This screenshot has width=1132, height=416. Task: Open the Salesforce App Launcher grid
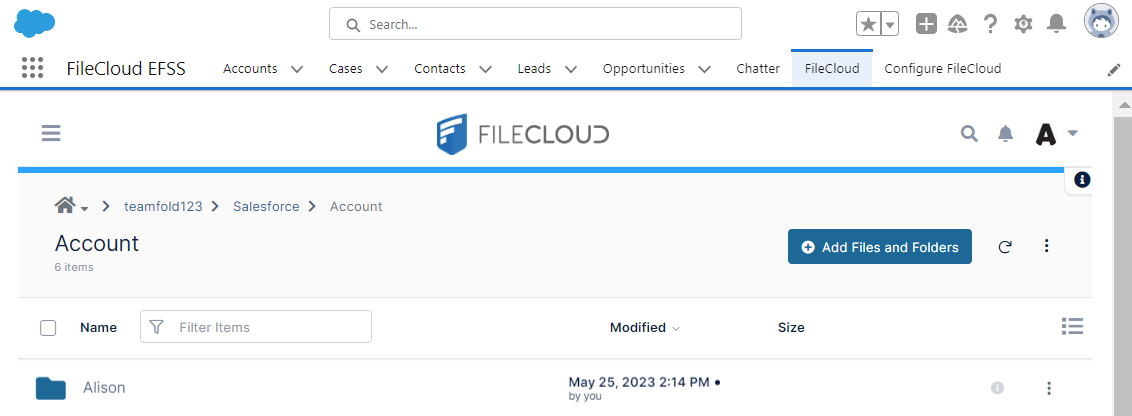(x=32, y=68)
